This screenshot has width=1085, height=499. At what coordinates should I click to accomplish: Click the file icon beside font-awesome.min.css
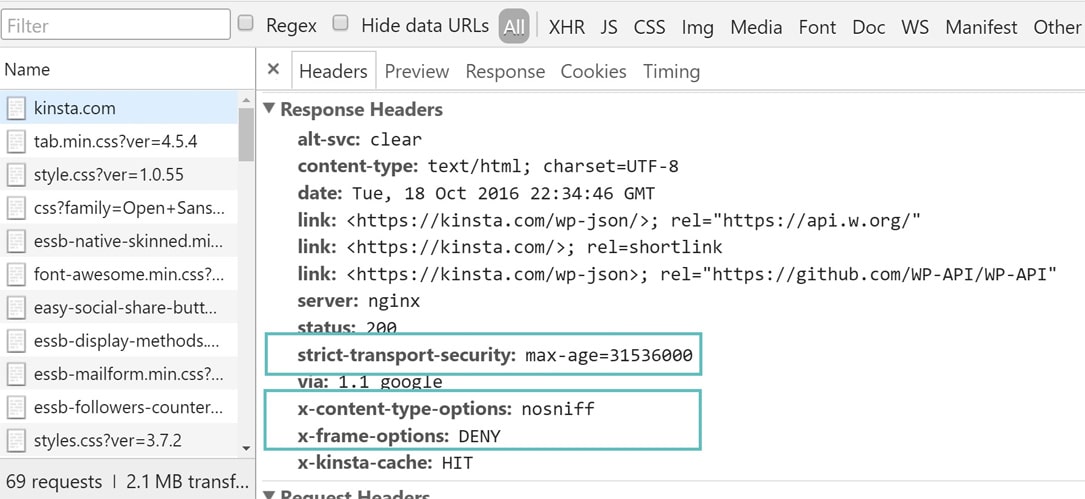tap(16, 274)
